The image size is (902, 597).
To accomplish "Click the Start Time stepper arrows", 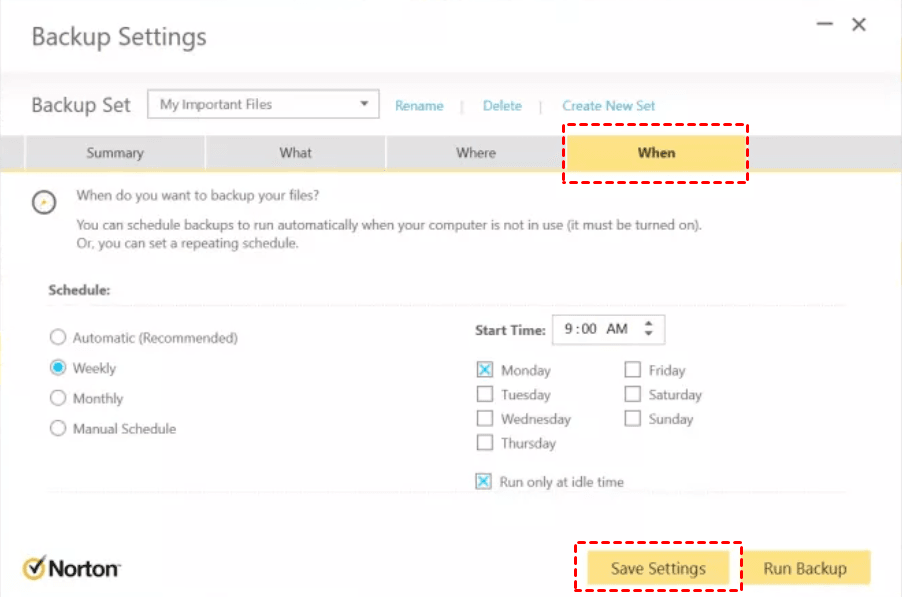I will pos(649,329).
